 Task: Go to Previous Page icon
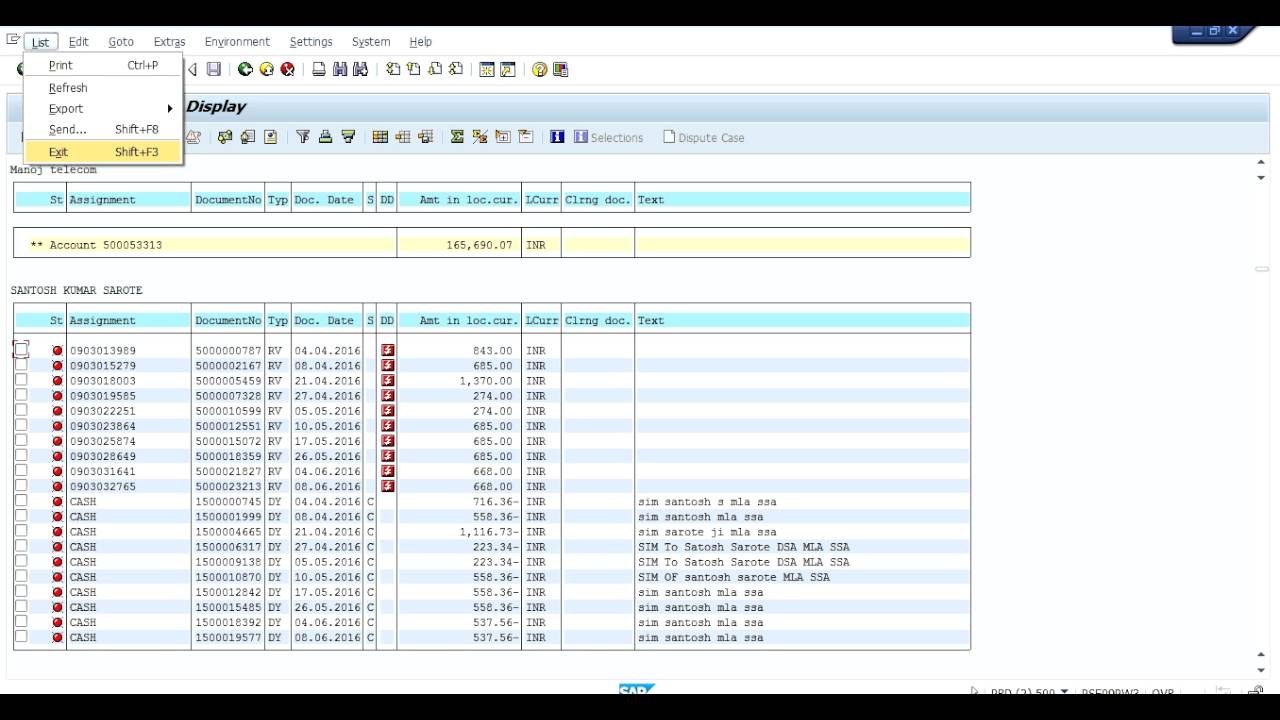[413, 69]
